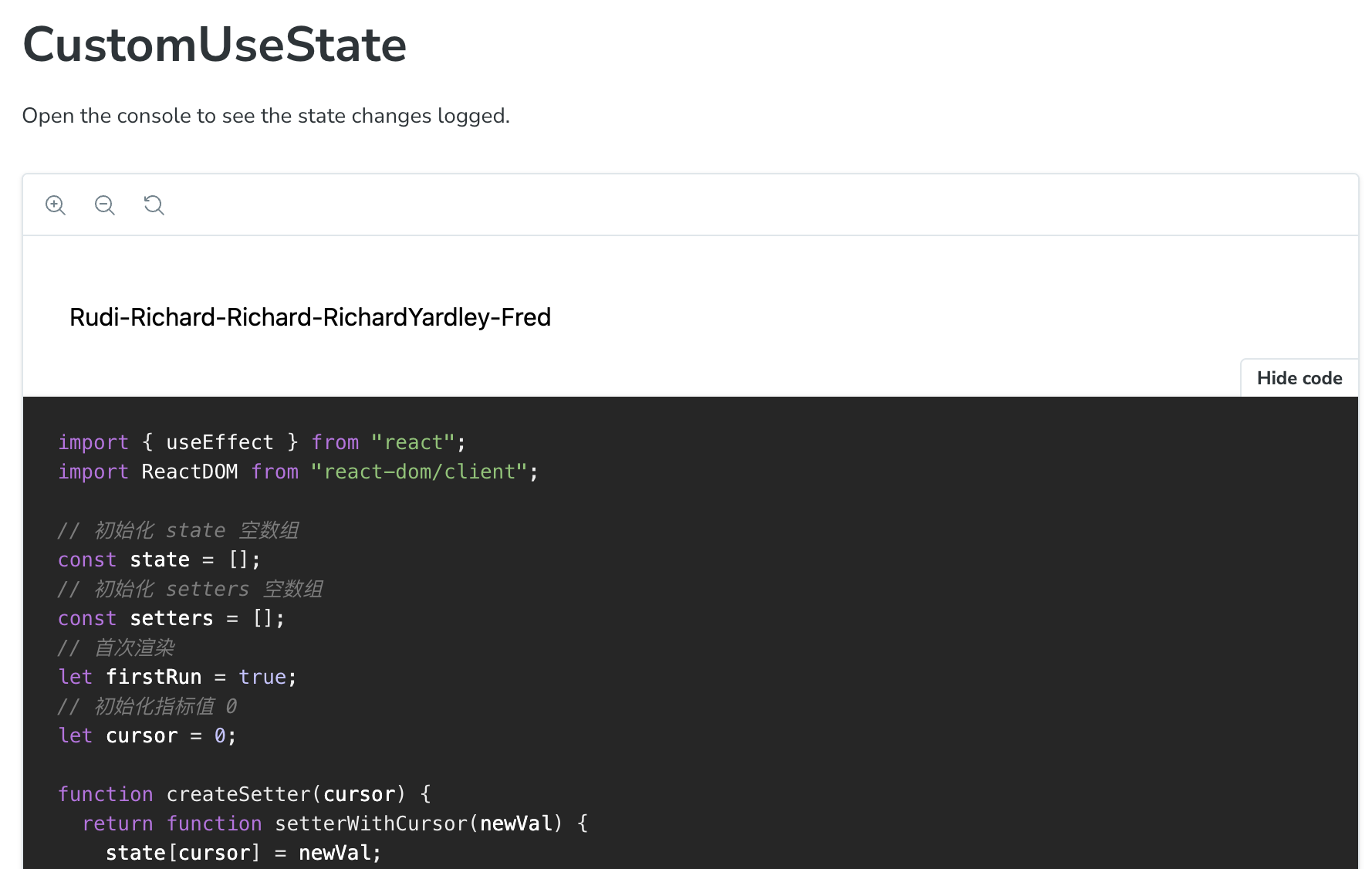Image resolution: width=1372 pixels, height=869 pixels.
Task: Click the zoom in magnifier icon
Action: coord(56,205)
